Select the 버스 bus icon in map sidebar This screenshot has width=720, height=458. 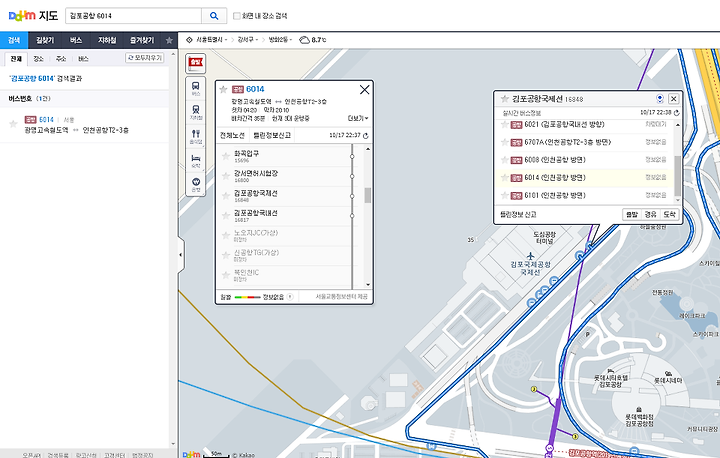[196, 88]
